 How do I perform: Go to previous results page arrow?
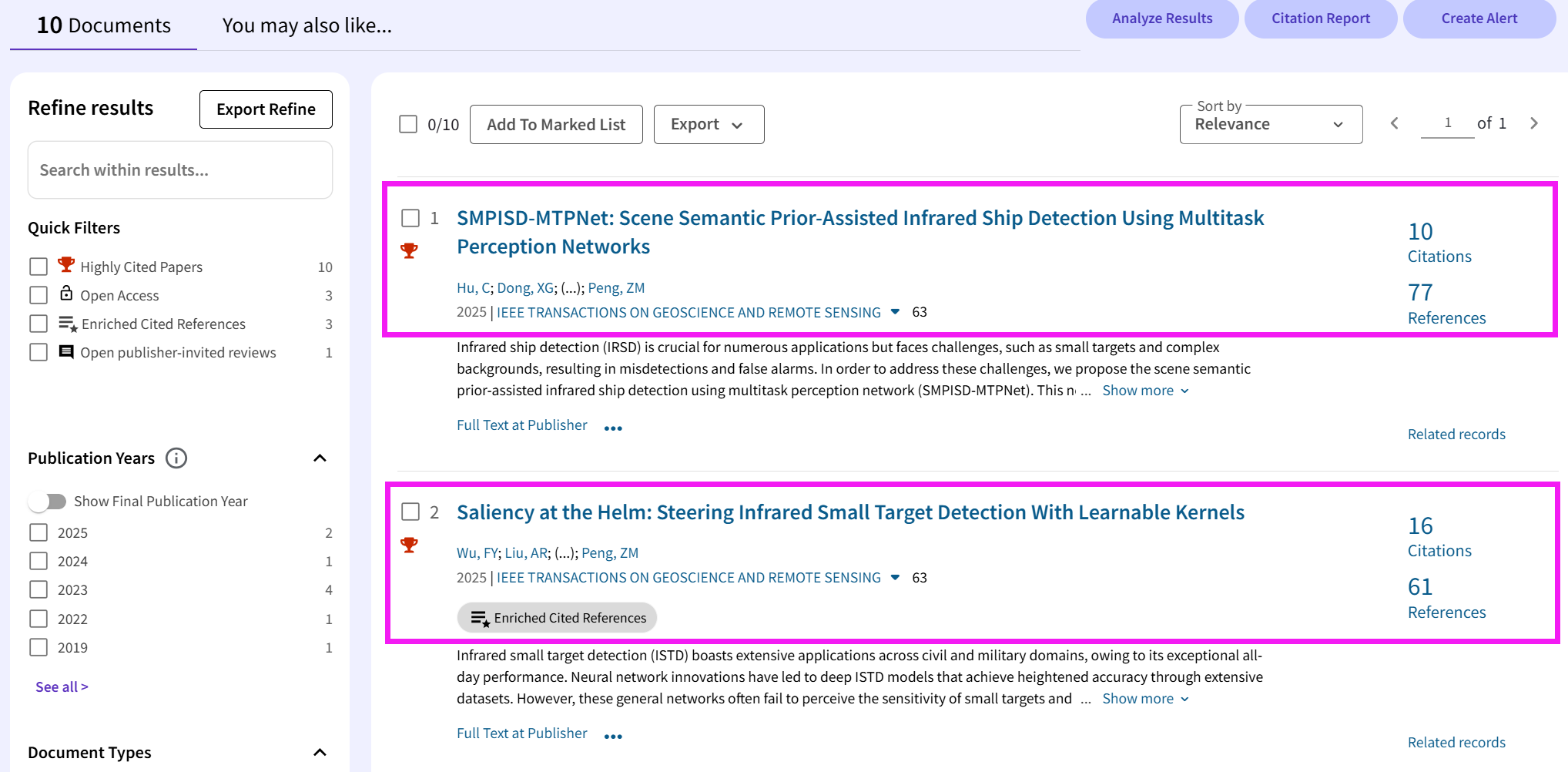point(1394,123)
